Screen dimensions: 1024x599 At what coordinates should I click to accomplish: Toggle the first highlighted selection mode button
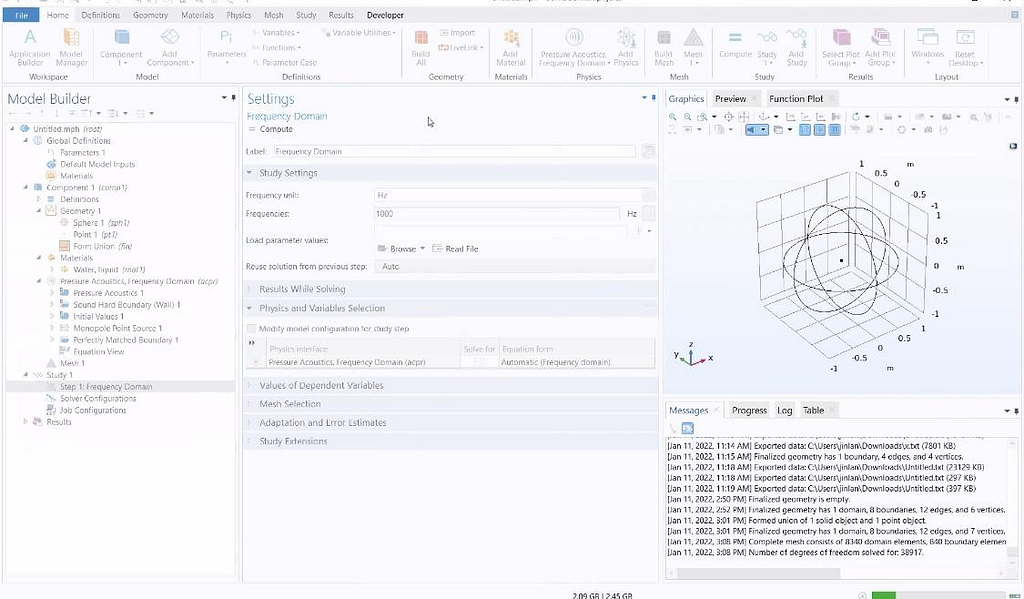(805, 129)
